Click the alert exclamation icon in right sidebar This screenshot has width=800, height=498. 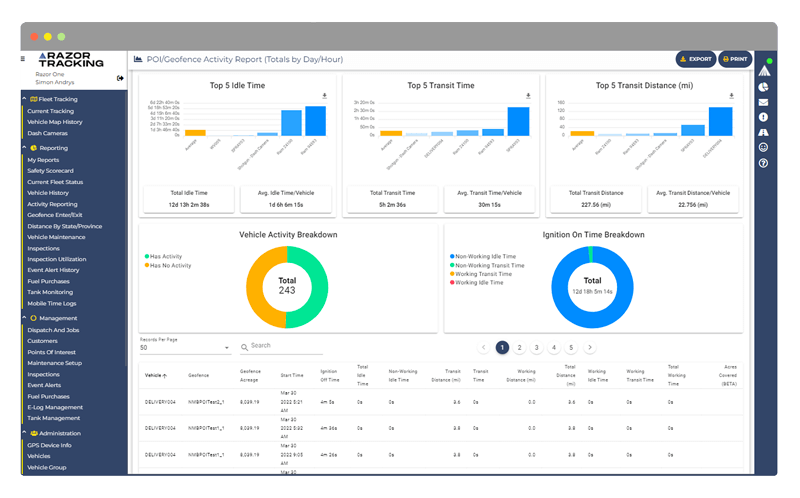click(x=763, y=117)
